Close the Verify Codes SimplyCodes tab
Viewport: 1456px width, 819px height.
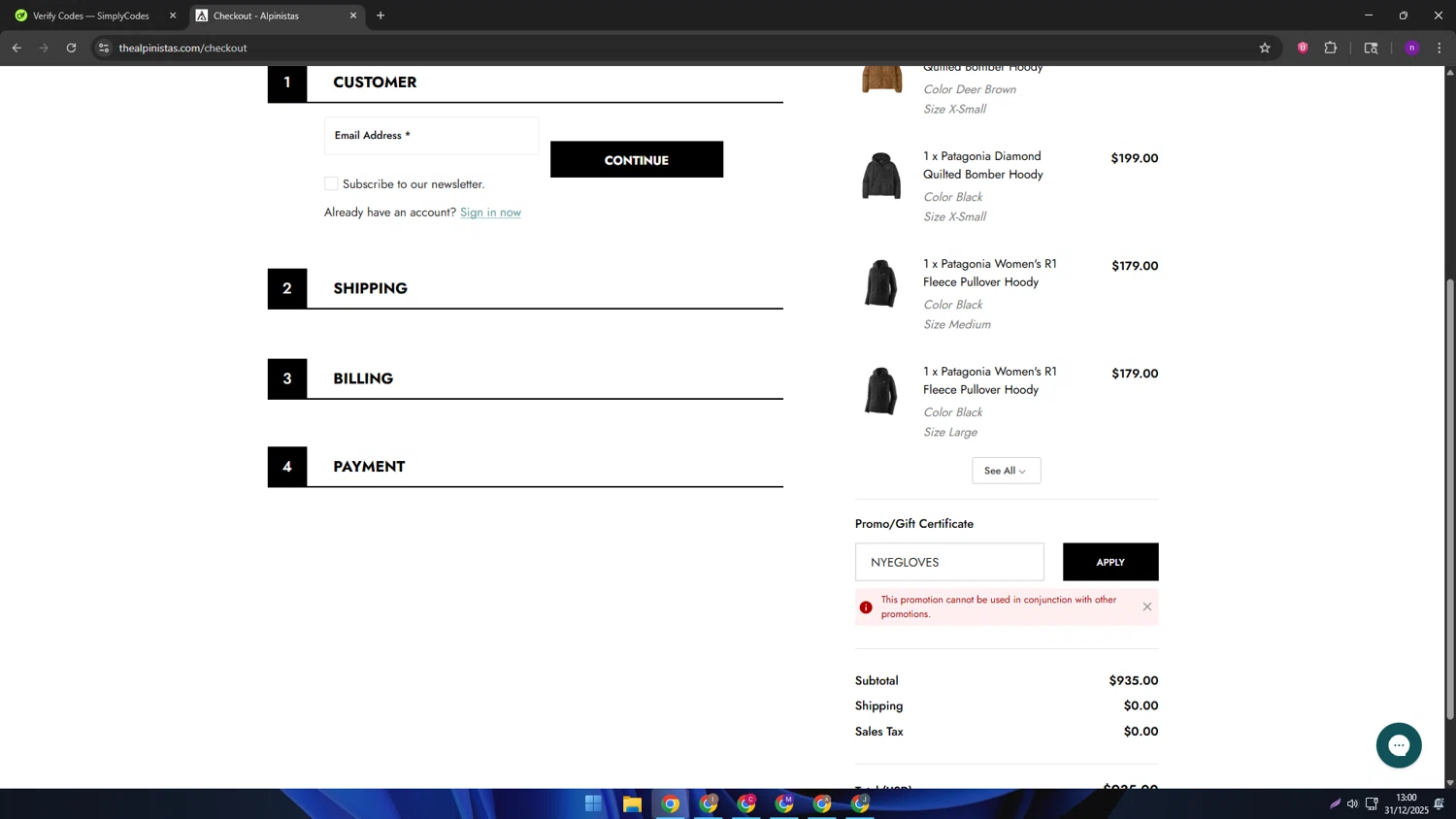[x=173, y=16]
